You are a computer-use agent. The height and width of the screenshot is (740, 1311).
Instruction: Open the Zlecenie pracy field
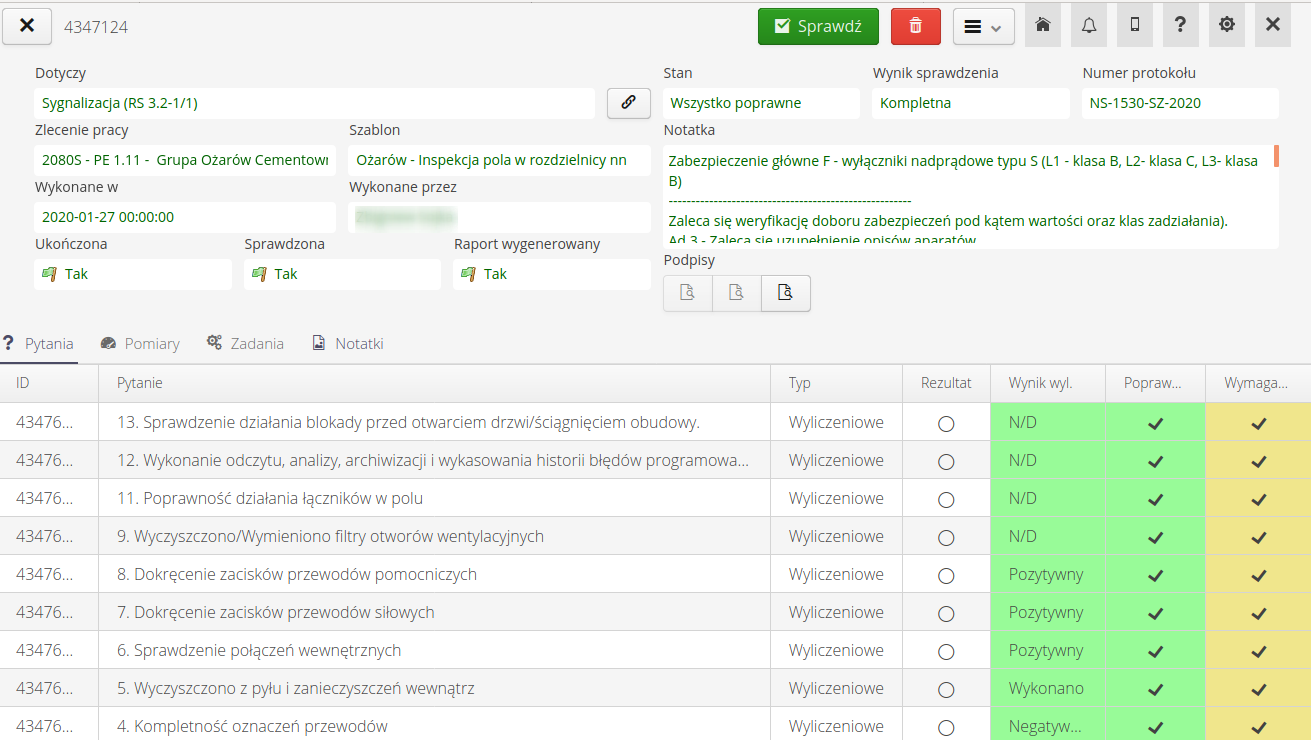(x=185, y=160)
